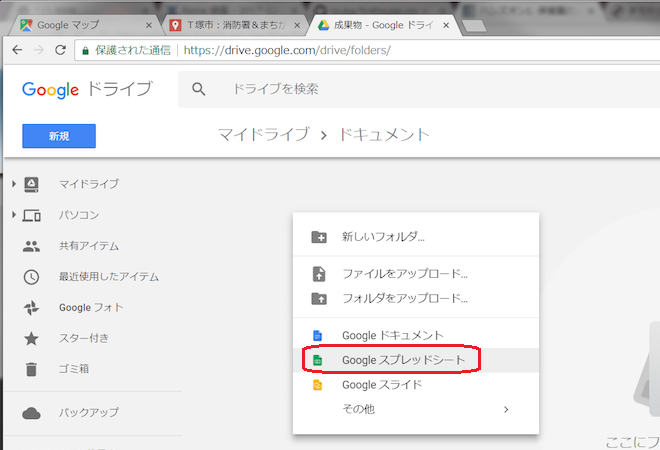This screenshot has width=660, height=450.
Task: Open Google フォト in the sidebar
Action: (x=93, y=308)
